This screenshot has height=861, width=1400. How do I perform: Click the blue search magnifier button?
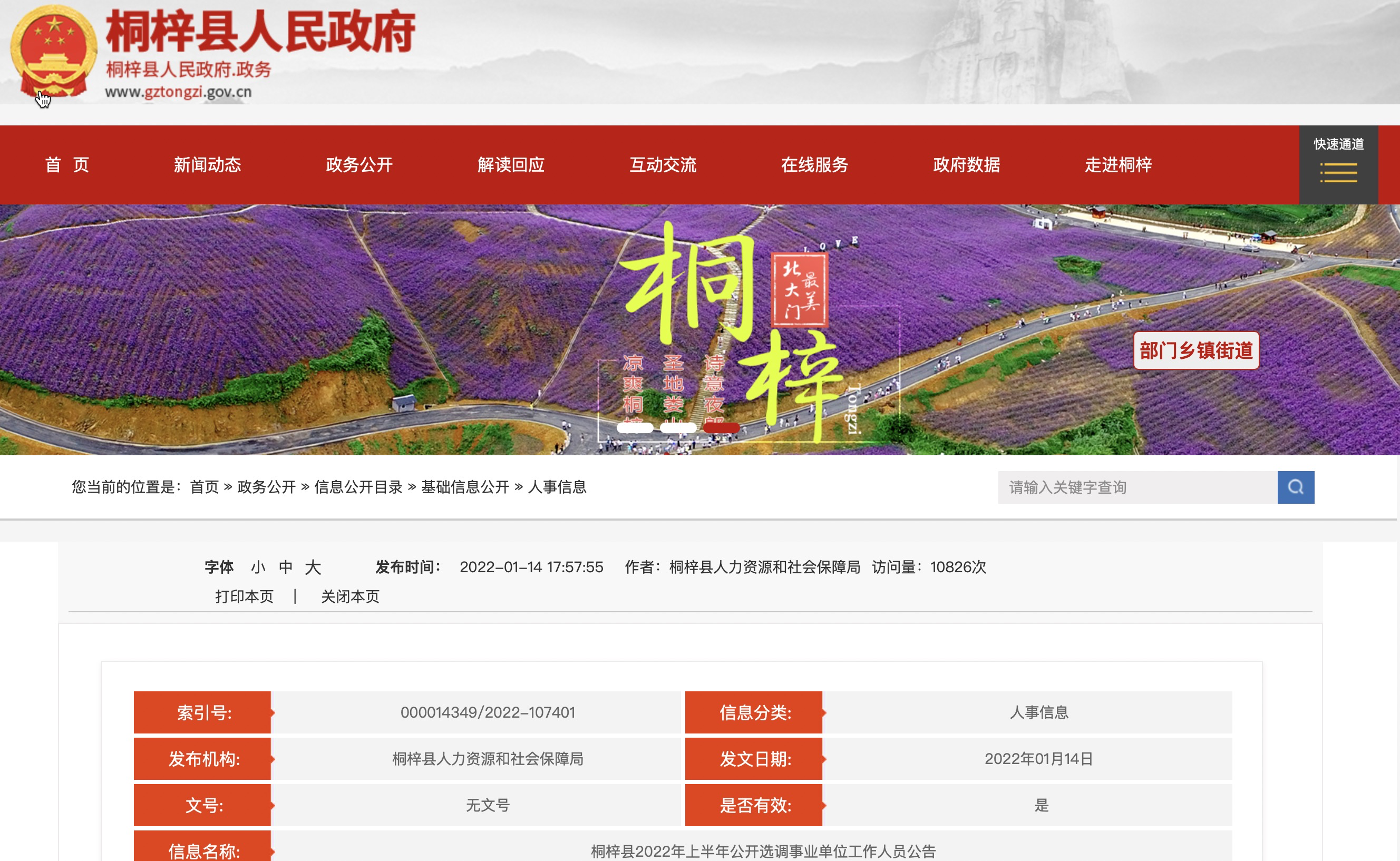(1295, 487)
